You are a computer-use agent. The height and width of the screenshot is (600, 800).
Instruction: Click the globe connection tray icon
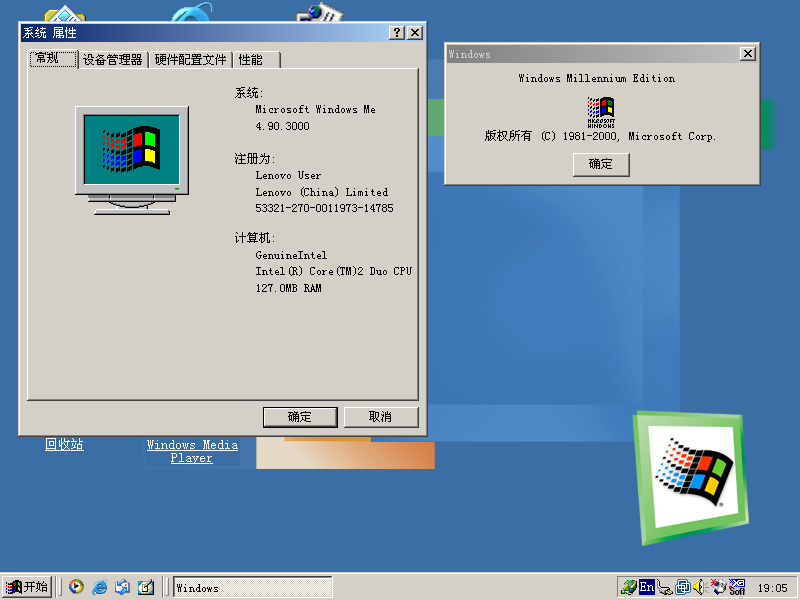click(x=628, y=587)
